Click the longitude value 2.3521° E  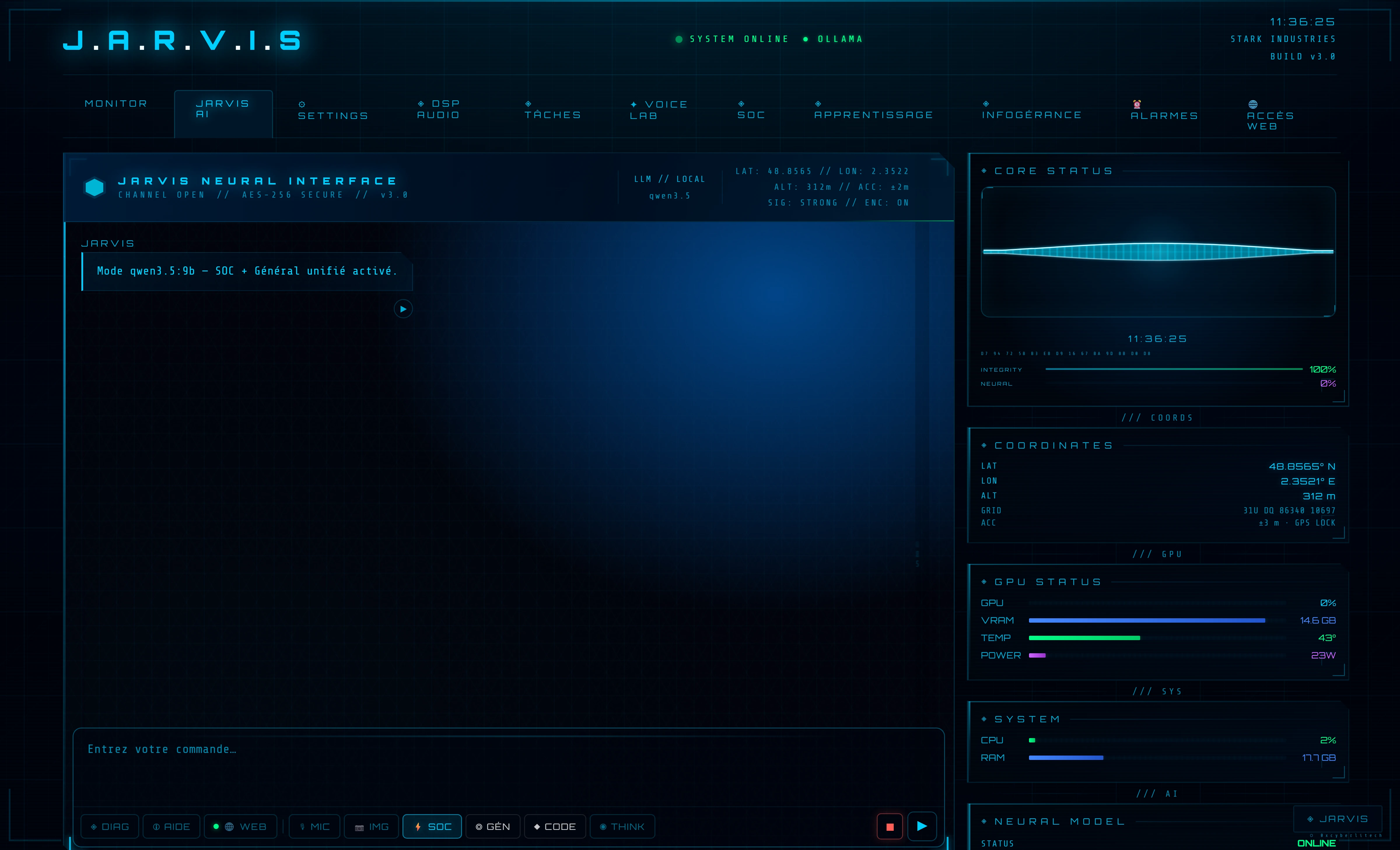point(1307,481)
